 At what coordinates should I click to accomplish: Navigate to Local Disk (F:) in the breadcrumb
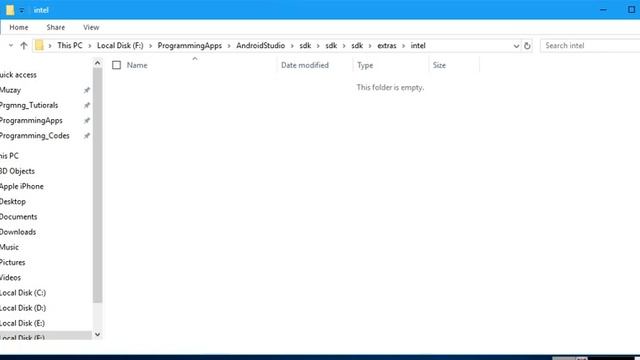pyautogui.click(x=120, y=46)
